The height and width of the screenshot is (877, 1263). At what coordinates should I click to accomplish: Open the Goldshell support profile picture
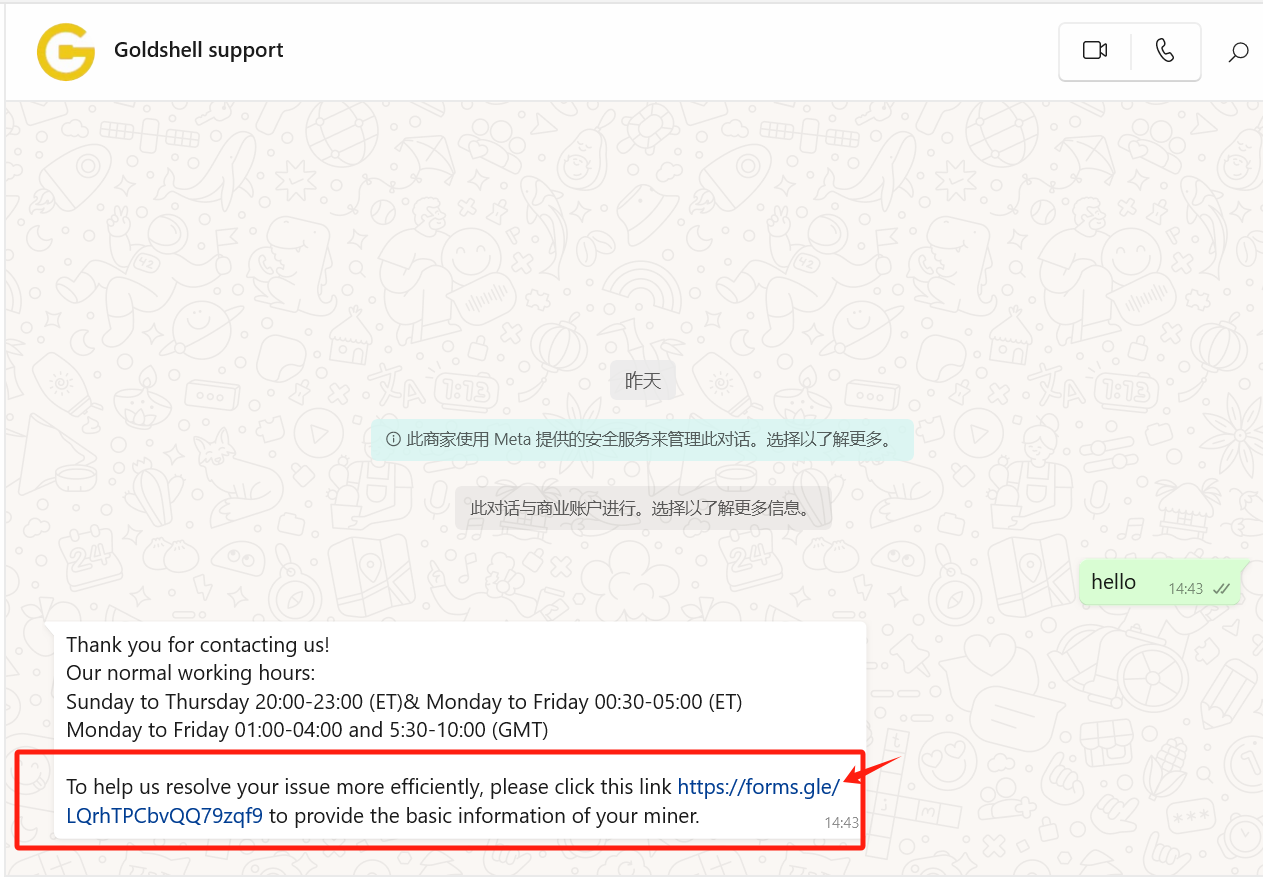(66, 51)
